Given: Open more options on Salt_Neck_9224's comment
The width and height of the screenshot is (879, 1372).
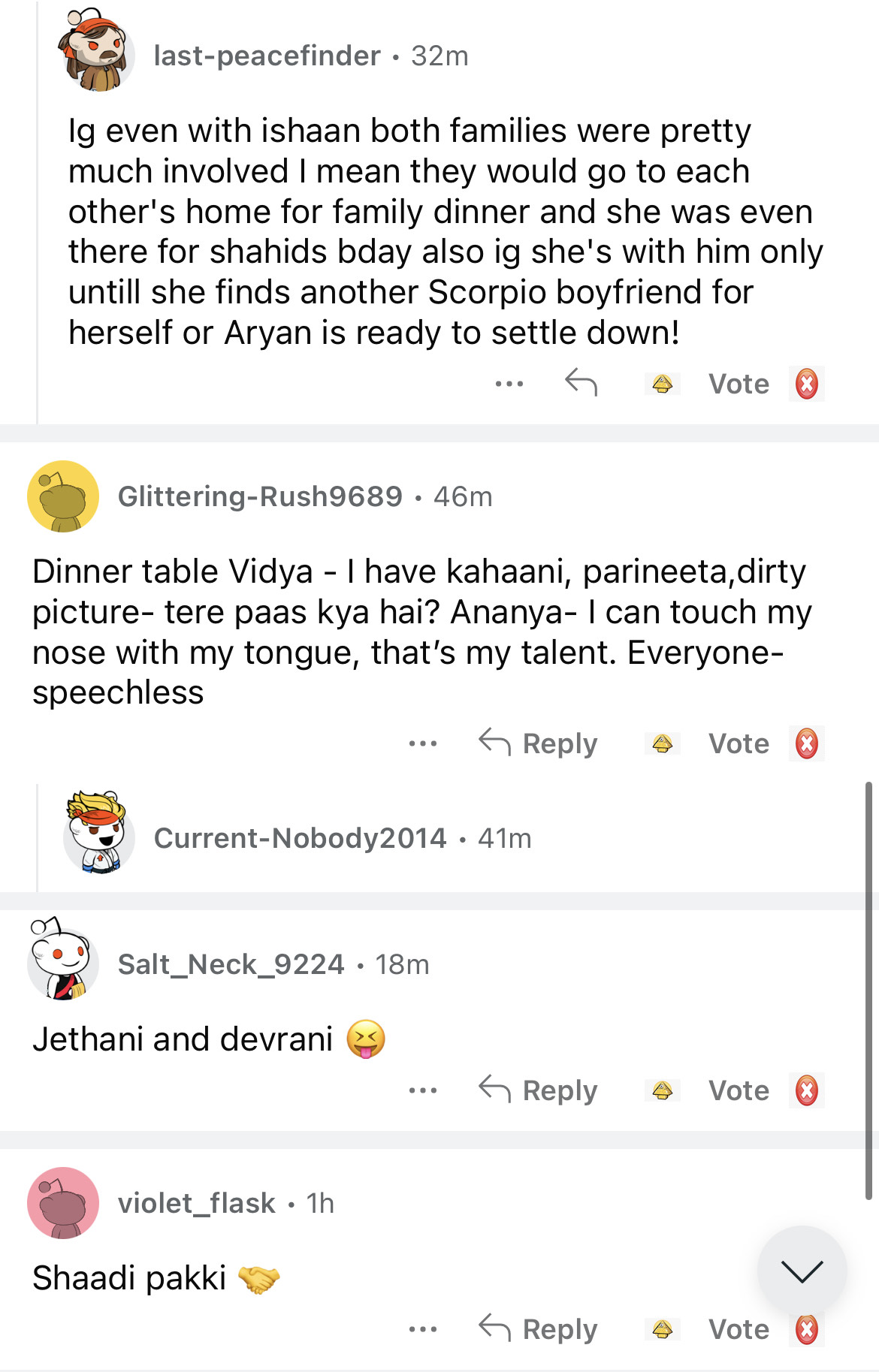Looking at the screenshot, I should (423, 1090).
